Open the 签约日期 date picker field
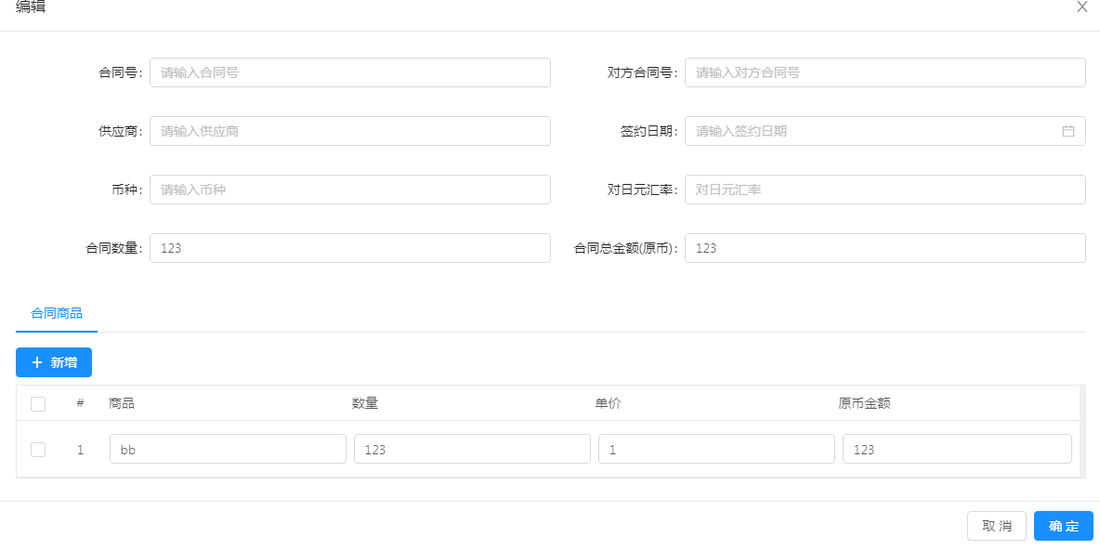 (885, 131)
